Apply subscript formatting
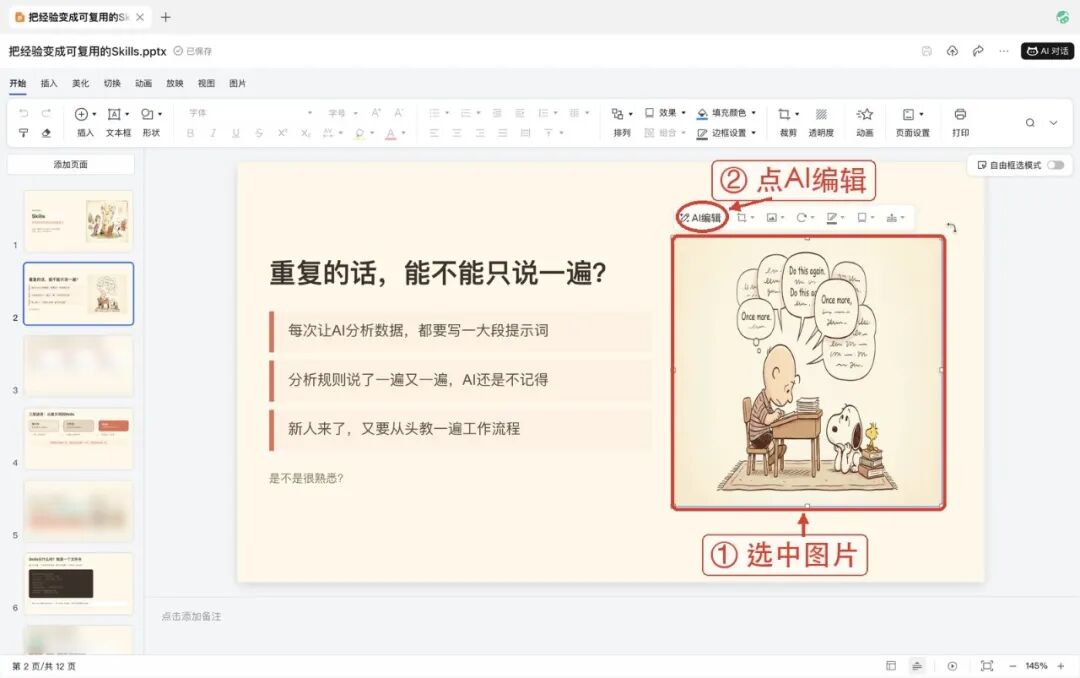Image resolution: width=1080 pixels, height=678 pixels. tap(305, 133)
